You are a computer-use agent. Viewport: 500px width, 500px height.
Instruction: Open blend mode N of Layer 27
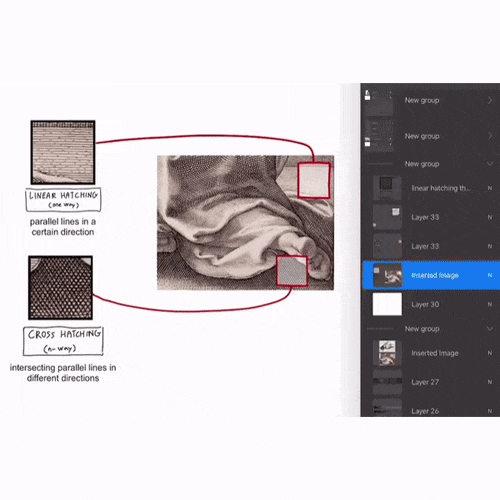[490, 382]
